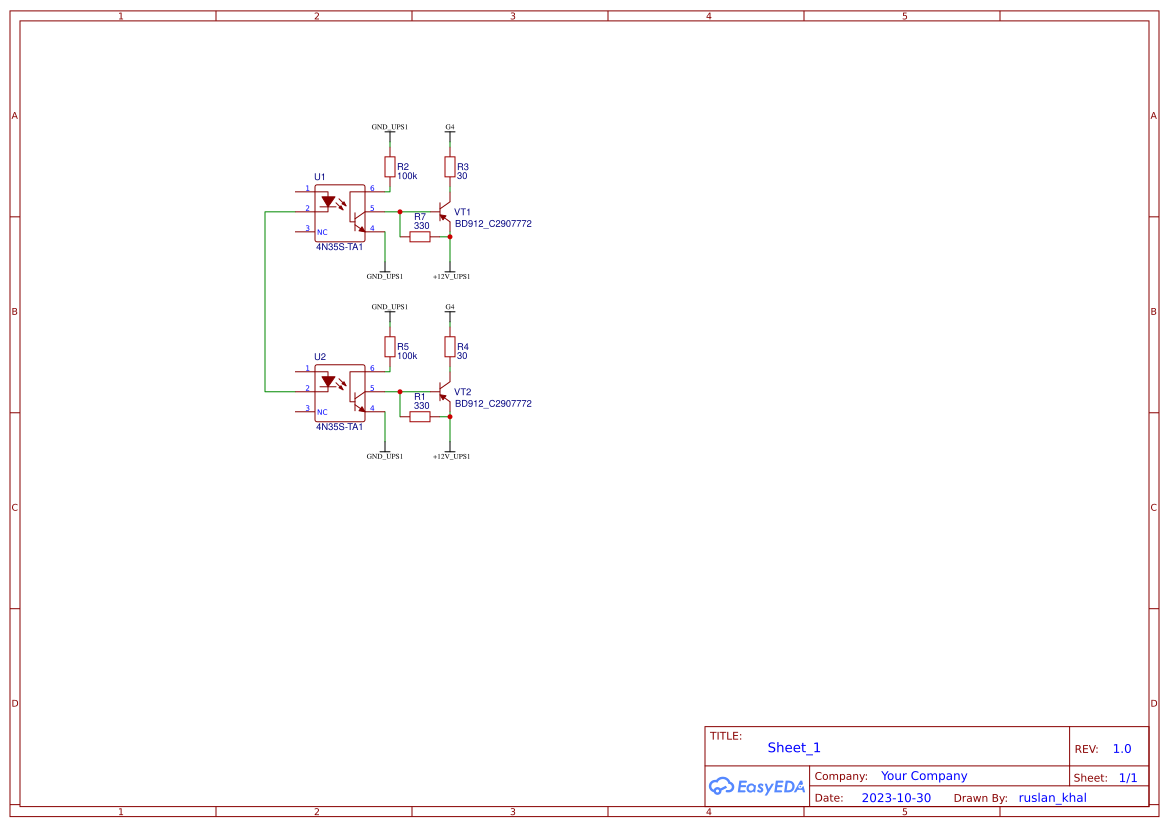Select resistor R2 100k symbol

pos(390,166)
